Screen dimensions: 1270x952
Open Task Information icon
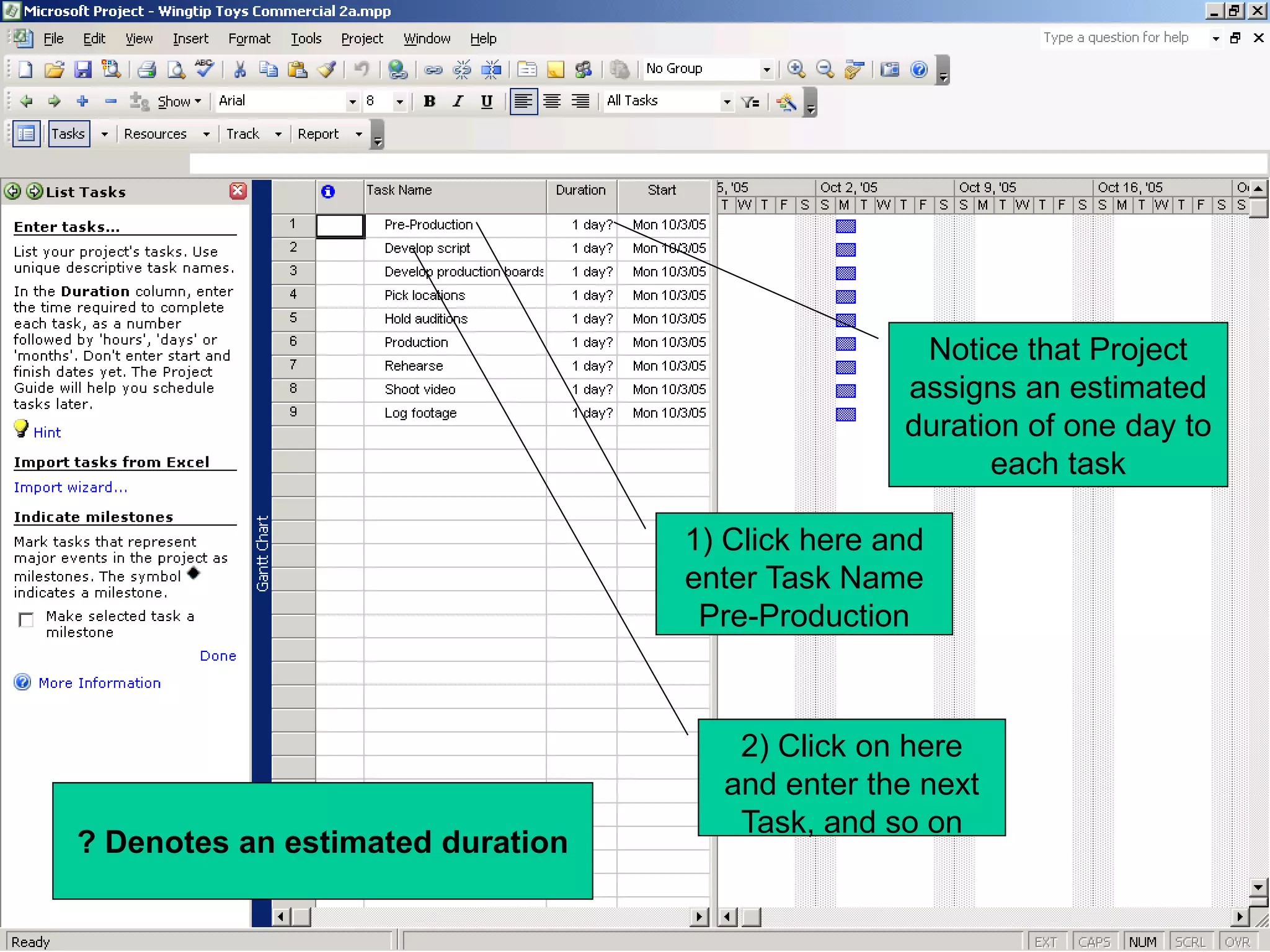pos(527,69)
